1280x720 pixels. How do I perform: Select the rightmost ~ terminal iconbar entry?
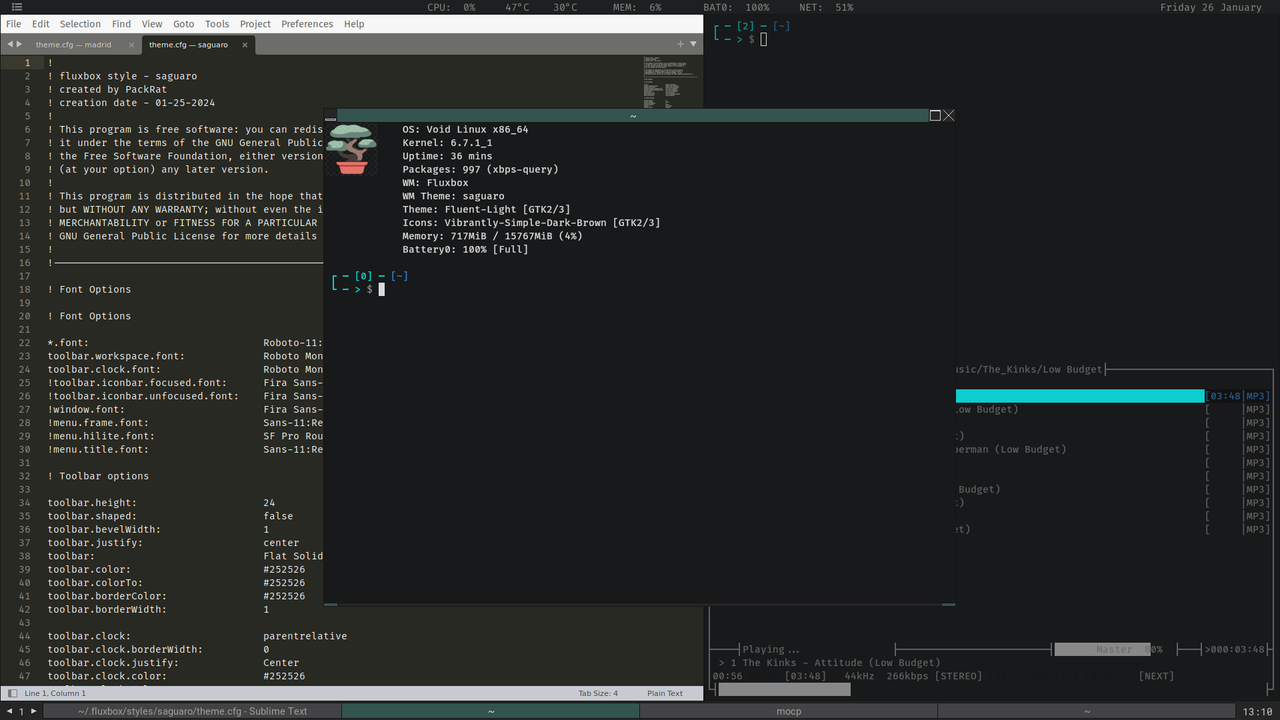click(x=1087, y=711)
